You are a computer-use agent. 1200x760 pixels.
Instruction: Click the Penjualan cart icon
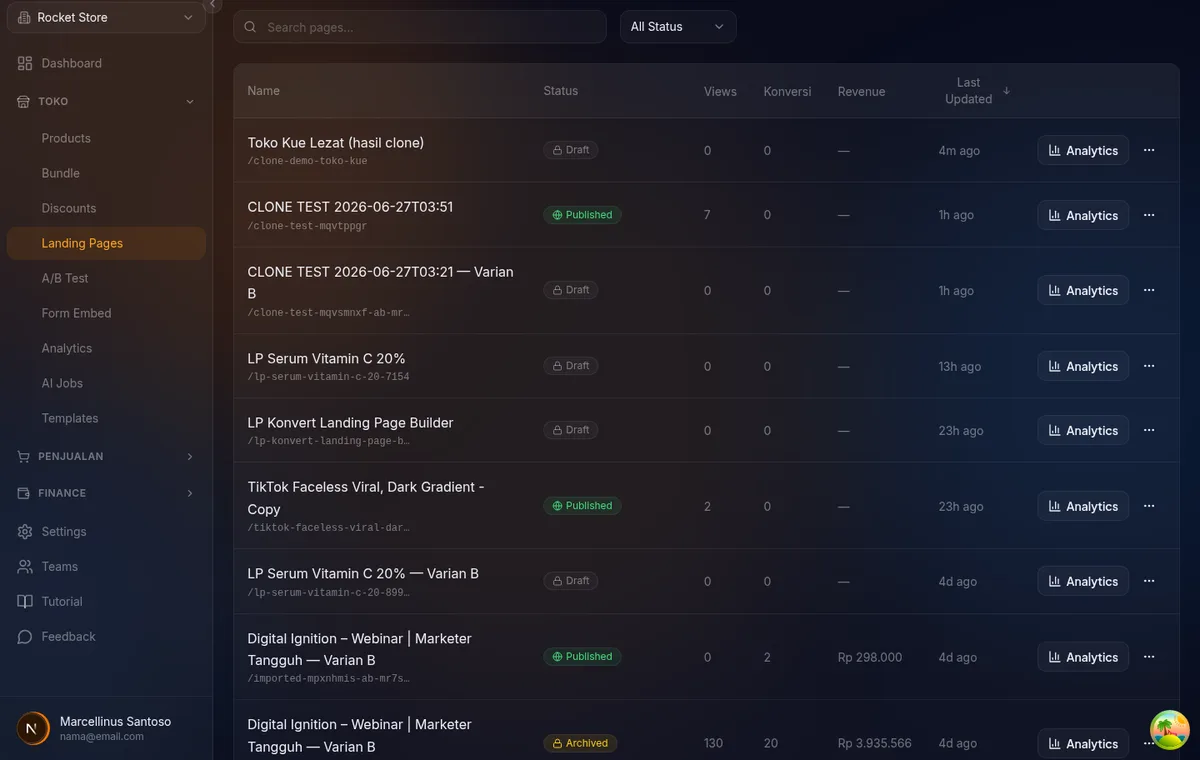point(24,456)
